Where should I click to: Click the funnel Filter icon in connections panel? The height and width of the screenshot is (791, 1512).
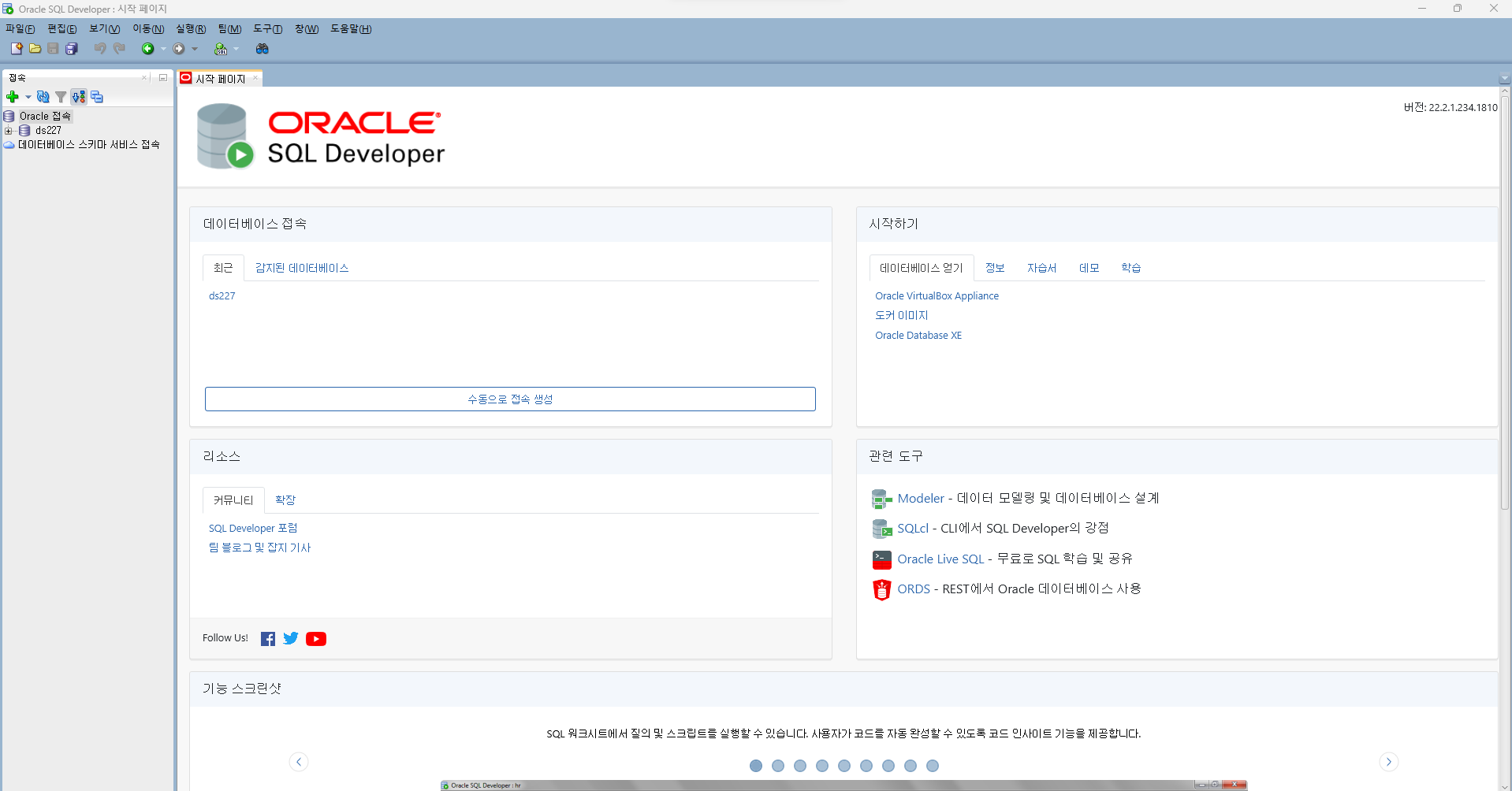(61, 97)
